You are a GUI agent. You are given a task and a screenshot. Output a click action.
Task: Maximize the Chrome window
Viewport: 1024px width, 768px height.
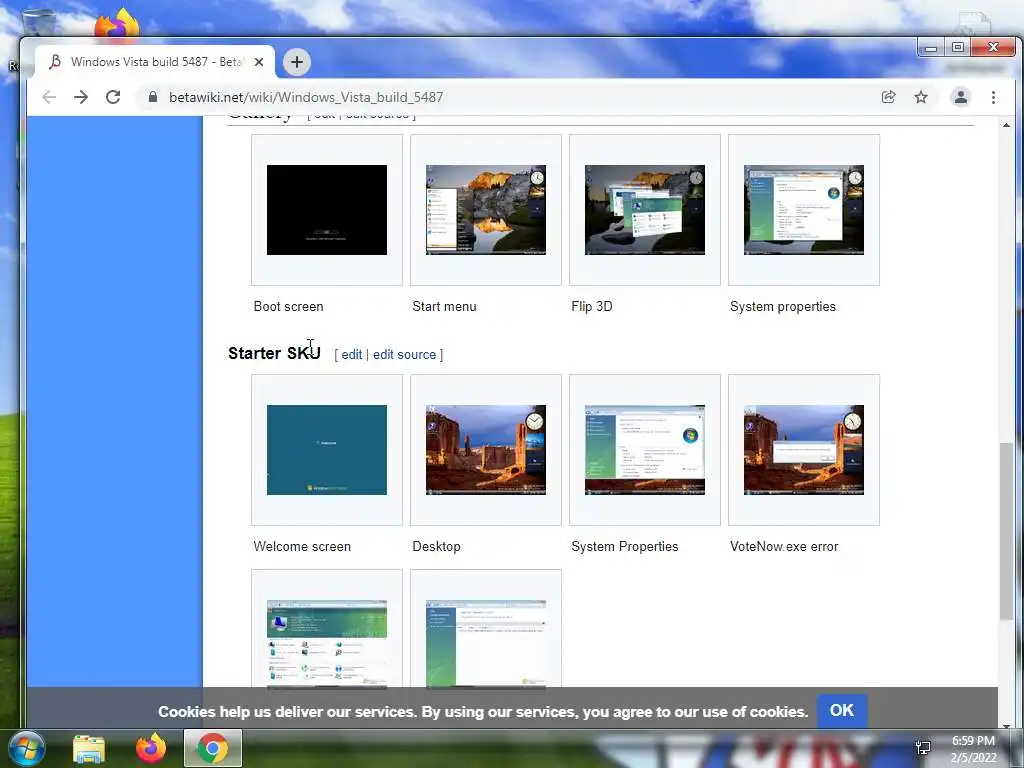click(958, 48)
